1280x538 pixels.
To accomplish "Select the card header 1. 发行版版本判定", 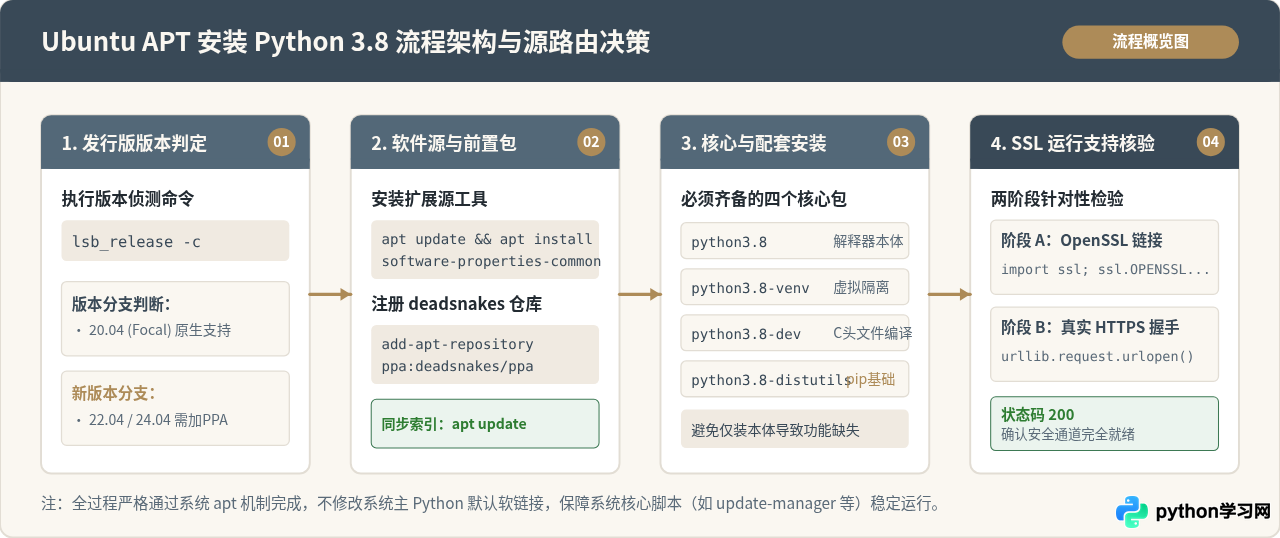I will point(175,142).
